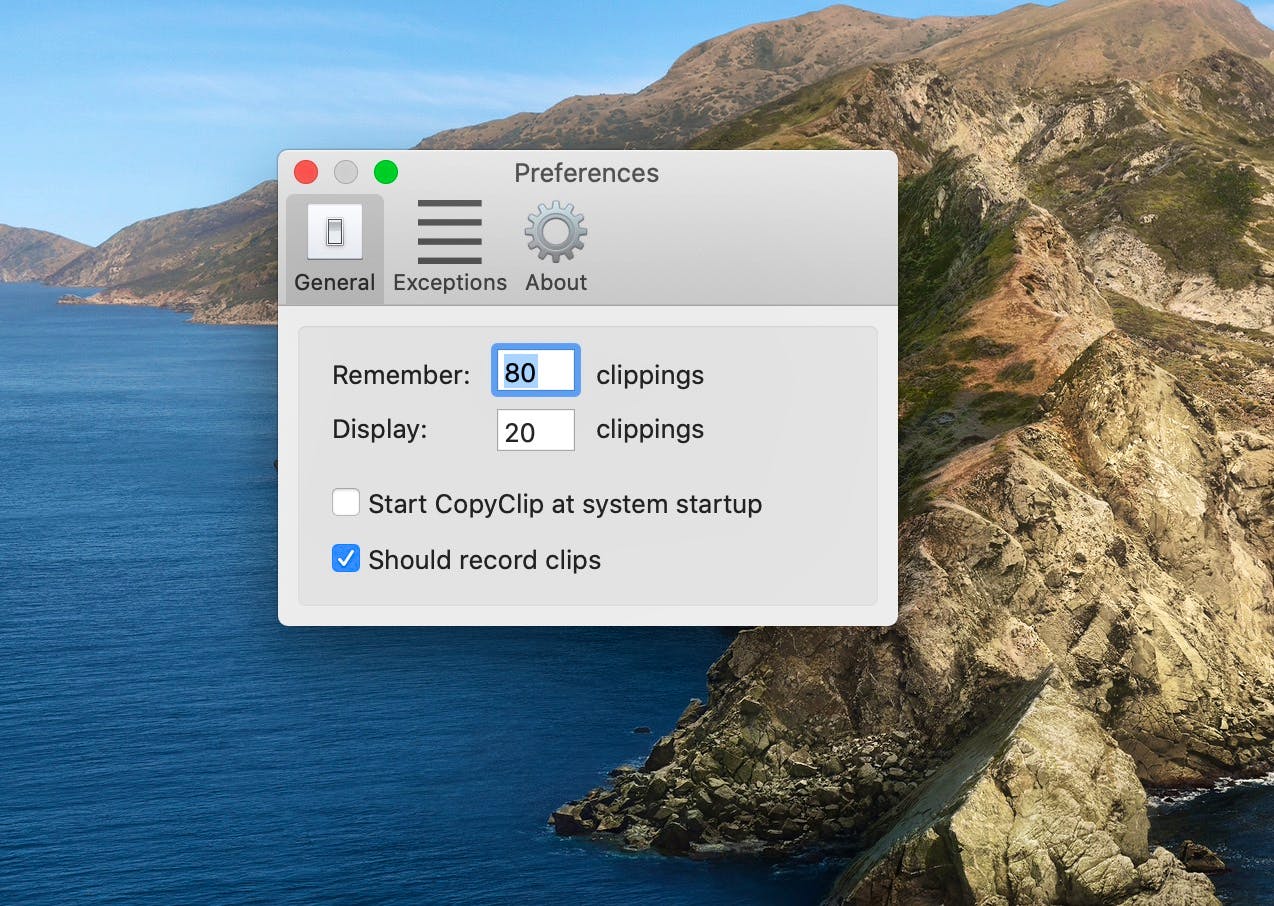The width and height of the screenshot is (1274, 906).
Task: Click the 'Remember:' label
Action: 400,375
